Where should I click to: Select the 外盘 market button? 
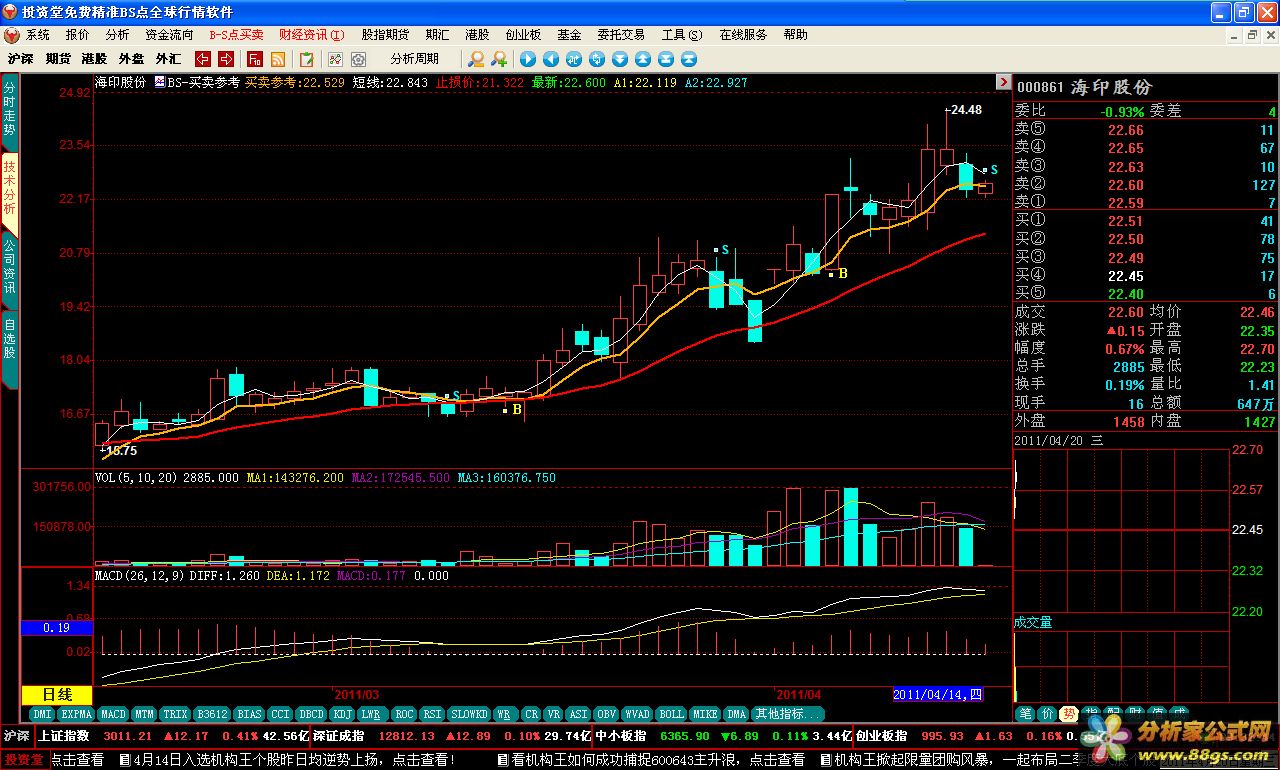pos(131,59)
